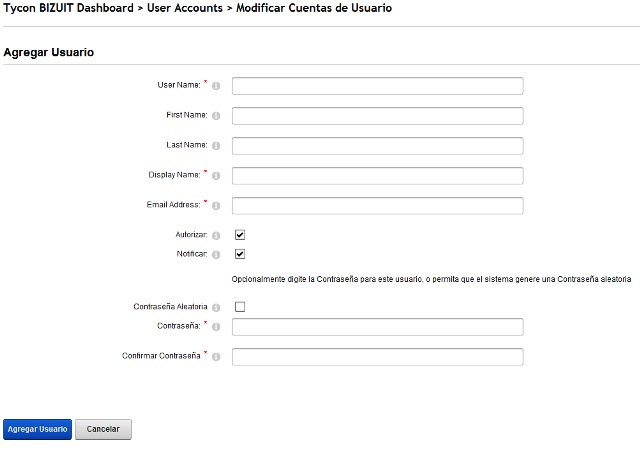This screenshot has width=640, height=450.
Task: Enable the Contraseña Aleatoria checkbox
Action: tap(240, 307)
